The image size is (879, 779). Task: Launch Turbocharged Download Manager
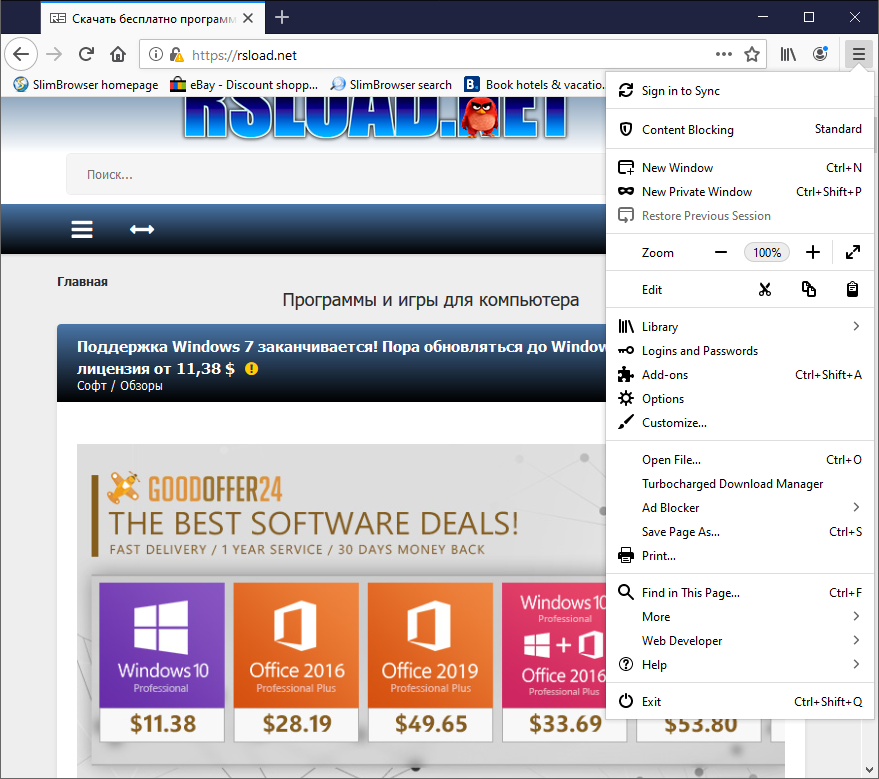pos(740,484)
